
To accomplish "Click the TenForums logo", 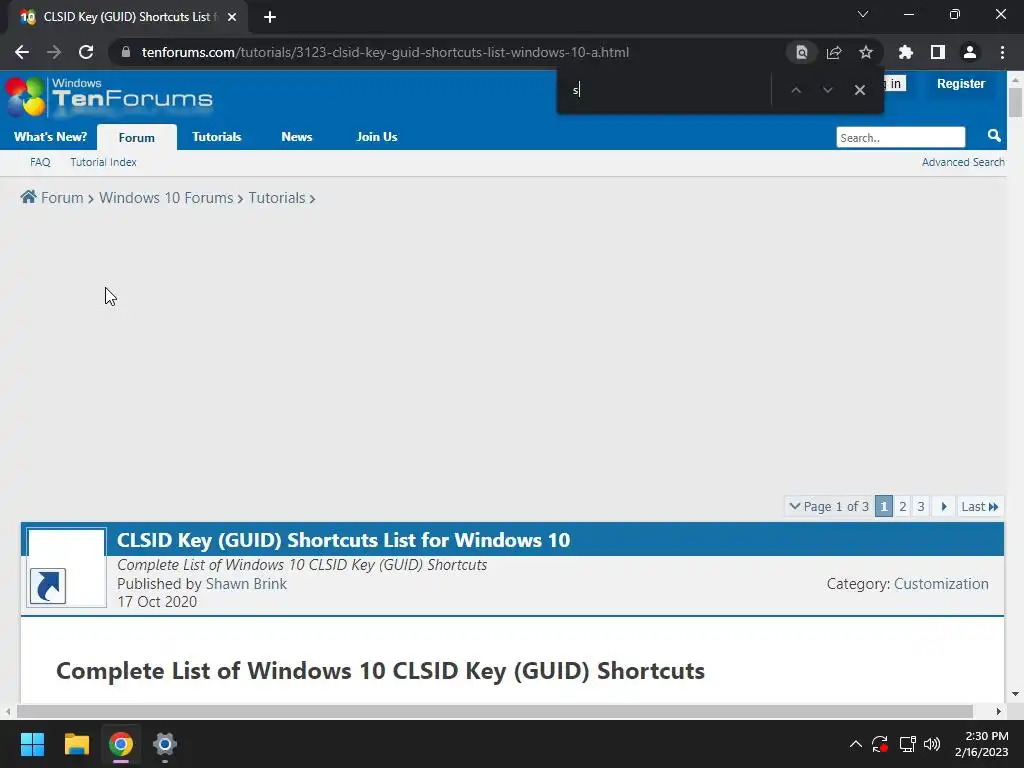I will 110,97.
